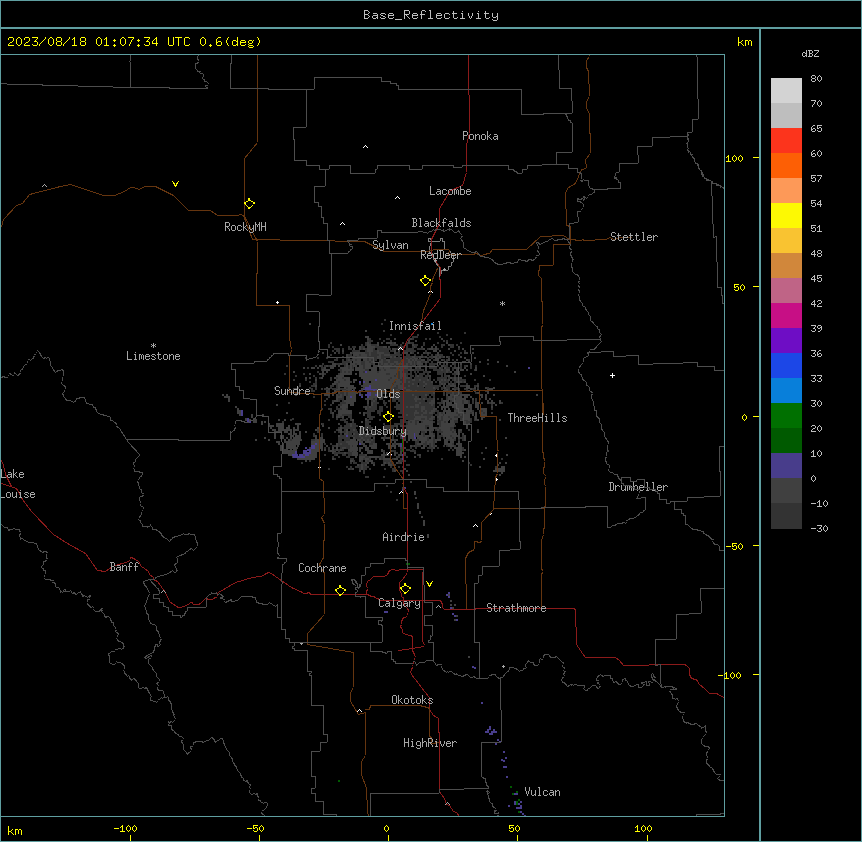This screenshot has width=862, height=842.
Task: Click the yellow diamond marker below Cochrane
Action: point(340,590)
